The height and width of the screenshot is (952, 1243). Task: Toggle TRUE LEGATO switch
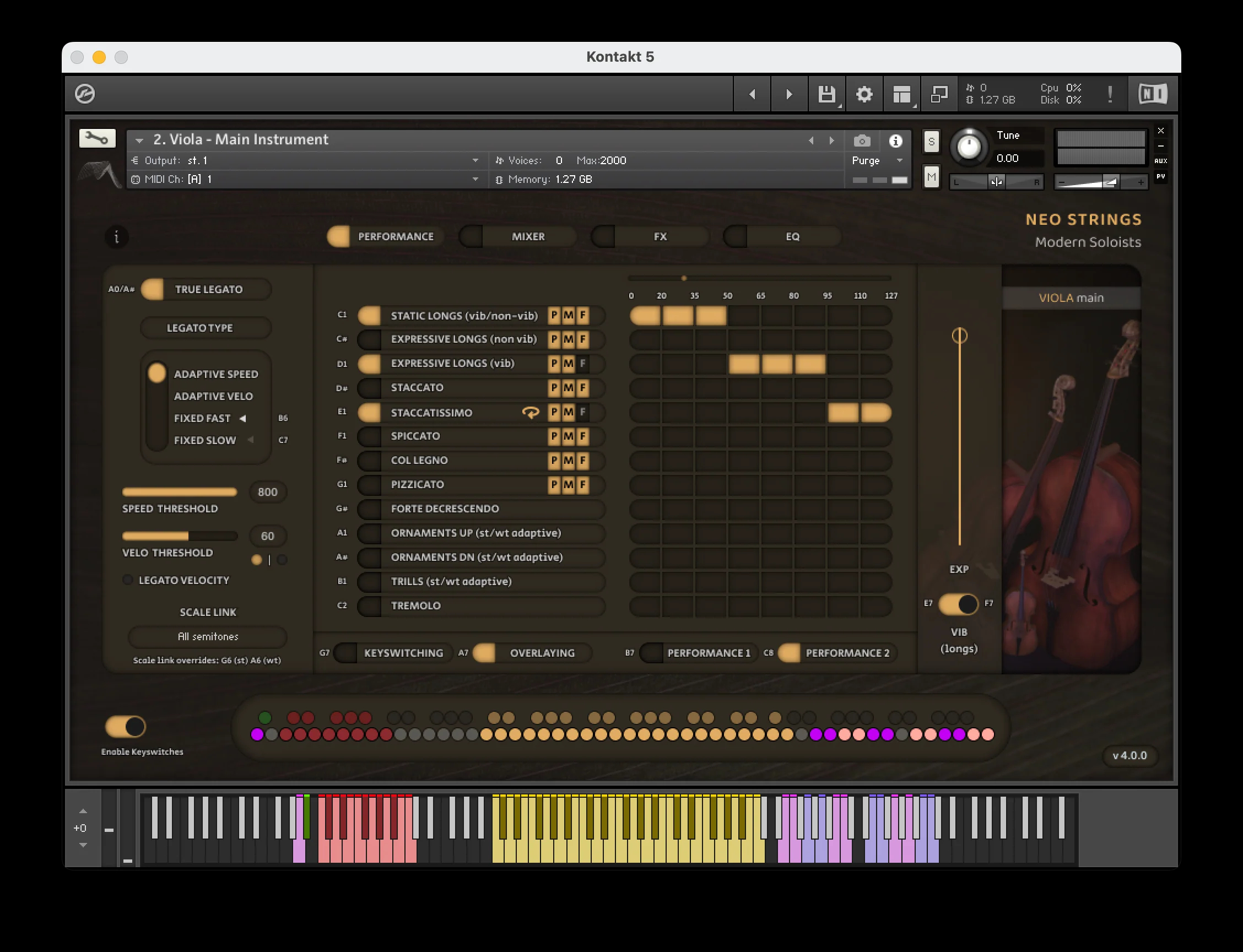[152, 290]
